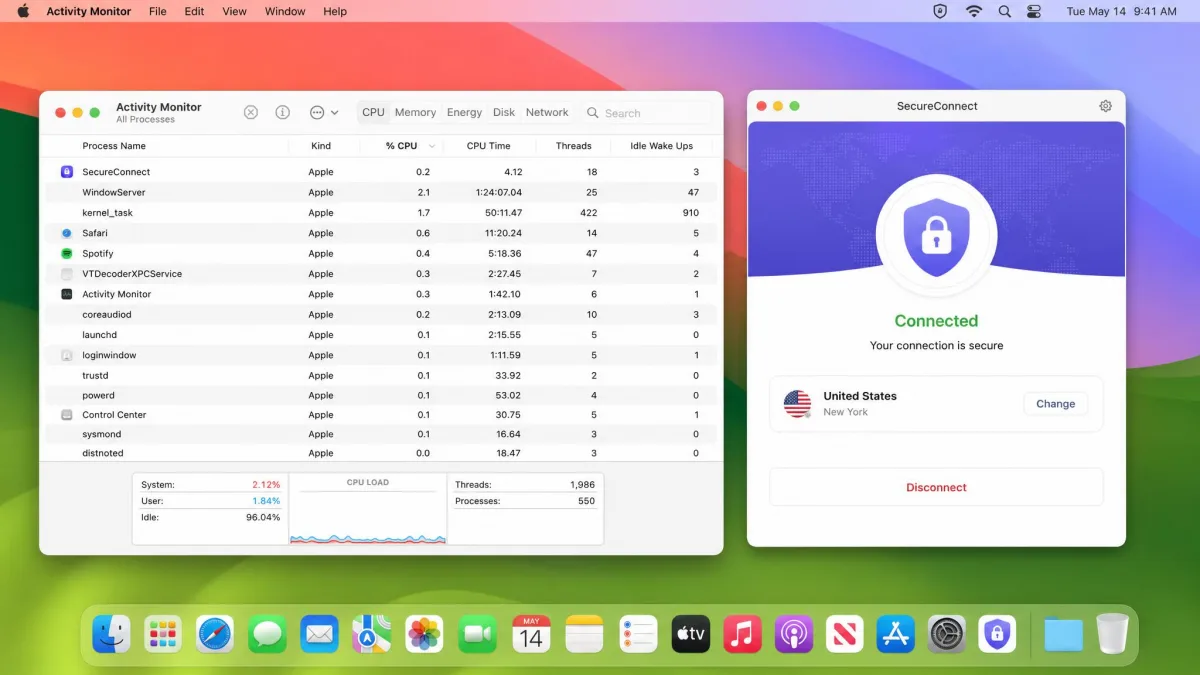Open Mail from the Dock
1200x675 pixels.
click(320, 634)
